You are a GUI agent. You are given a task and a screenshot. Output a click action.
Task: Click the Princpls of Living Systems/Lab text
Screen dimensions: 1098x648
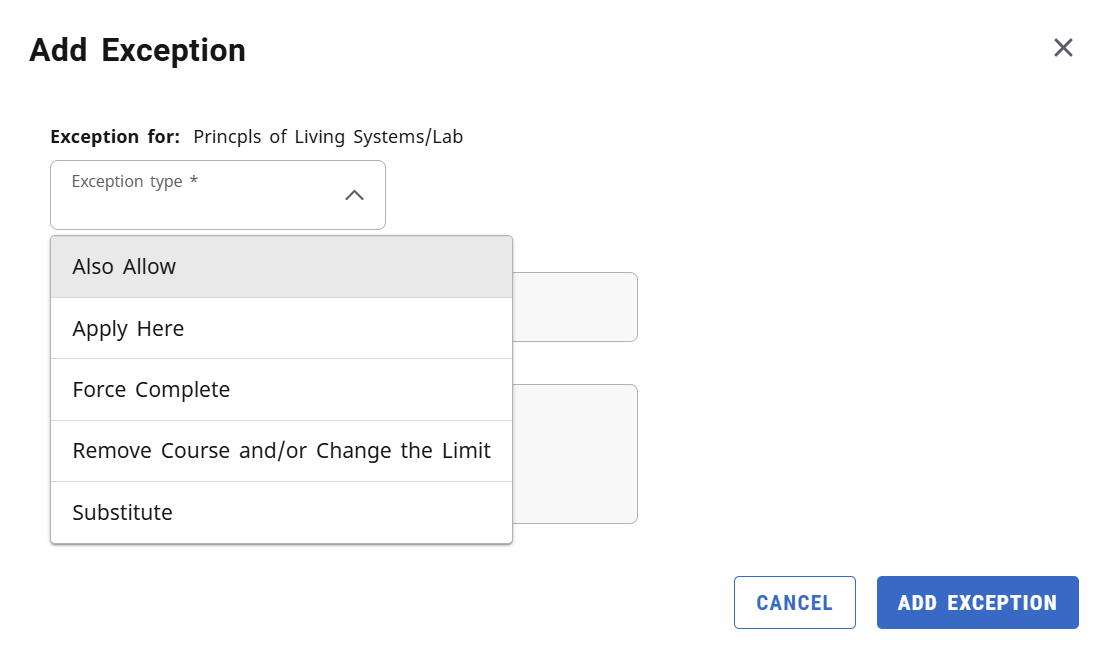(x=328, y=137)
